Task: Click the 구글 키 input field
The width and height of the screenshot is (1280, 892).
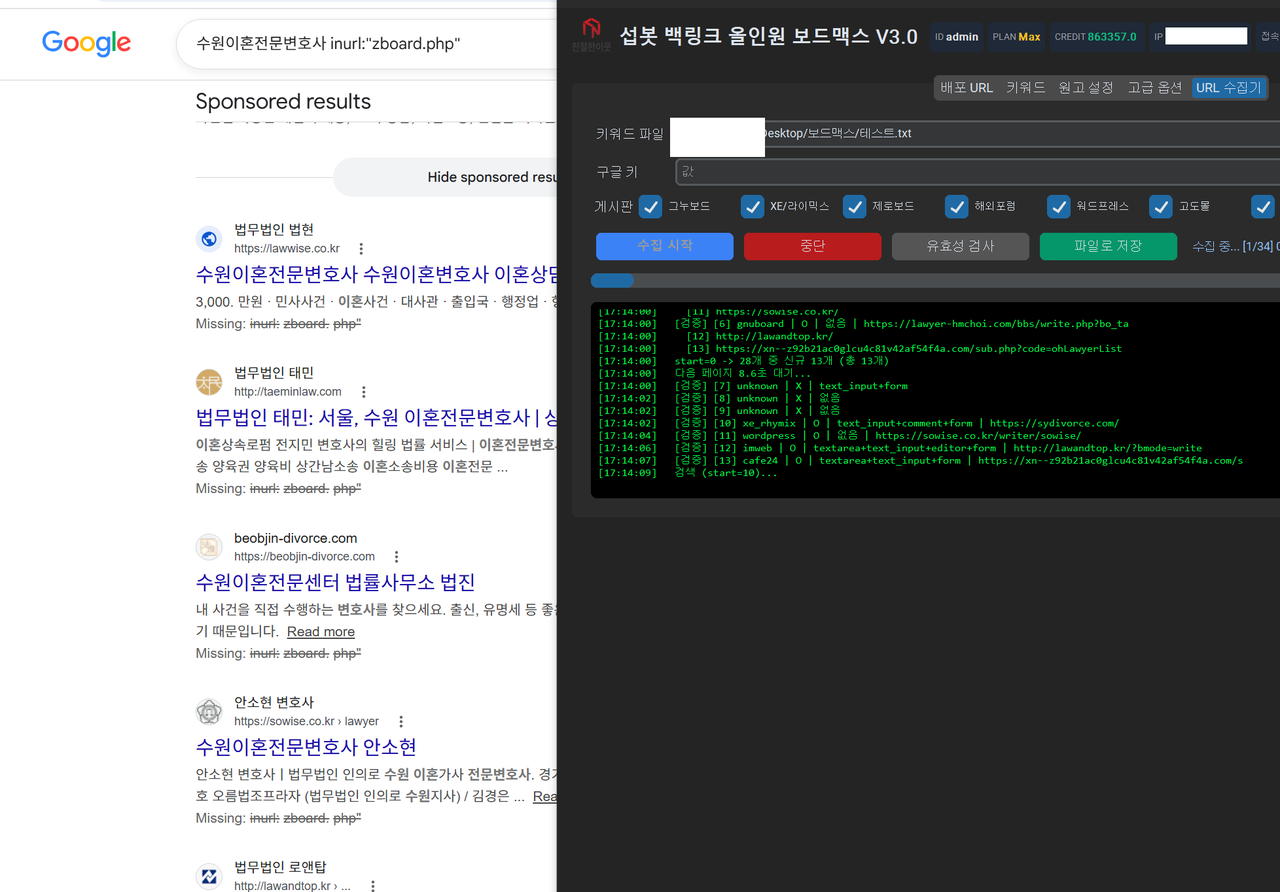Action: point(977,172)
